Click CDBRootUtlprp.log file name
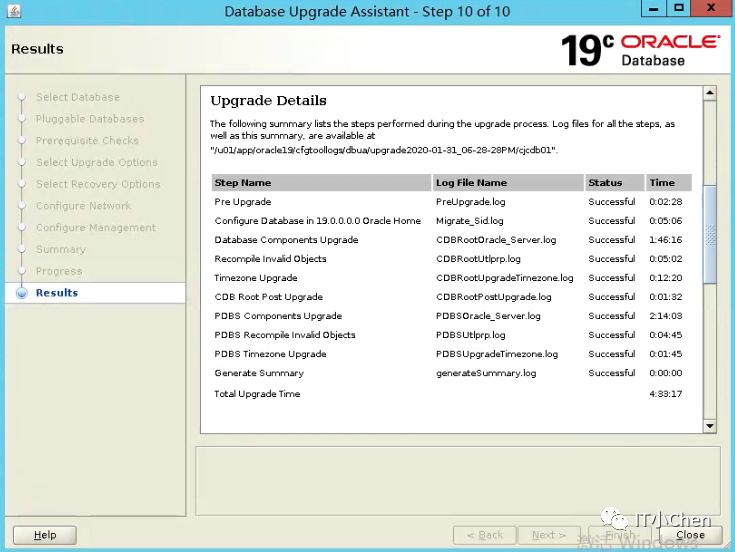 click(x=478, y=259)
